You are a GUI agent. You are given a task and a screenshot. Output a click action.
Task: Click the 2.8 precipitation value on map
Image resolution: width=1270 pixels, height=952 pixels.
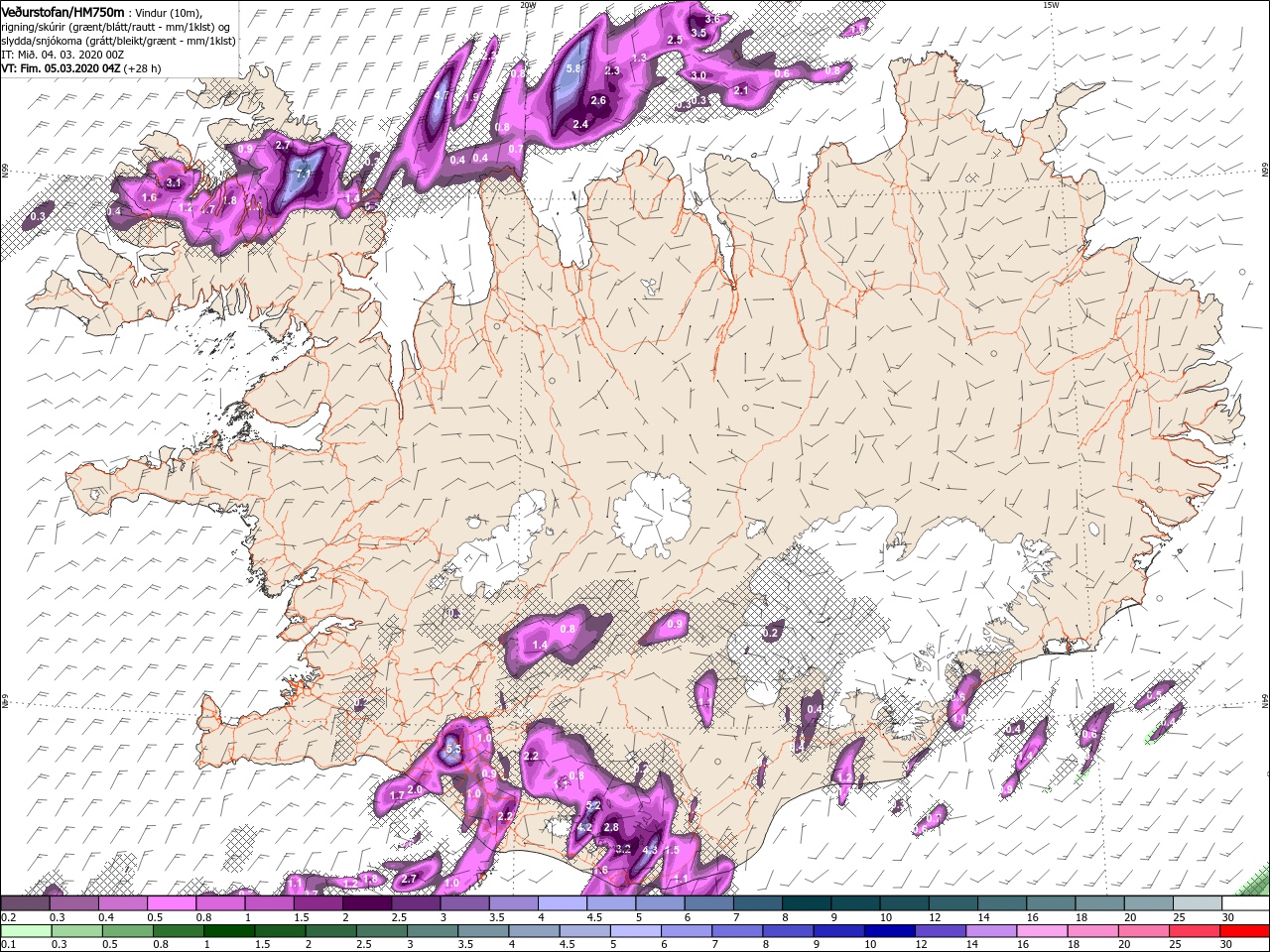(x=611, y=828)
